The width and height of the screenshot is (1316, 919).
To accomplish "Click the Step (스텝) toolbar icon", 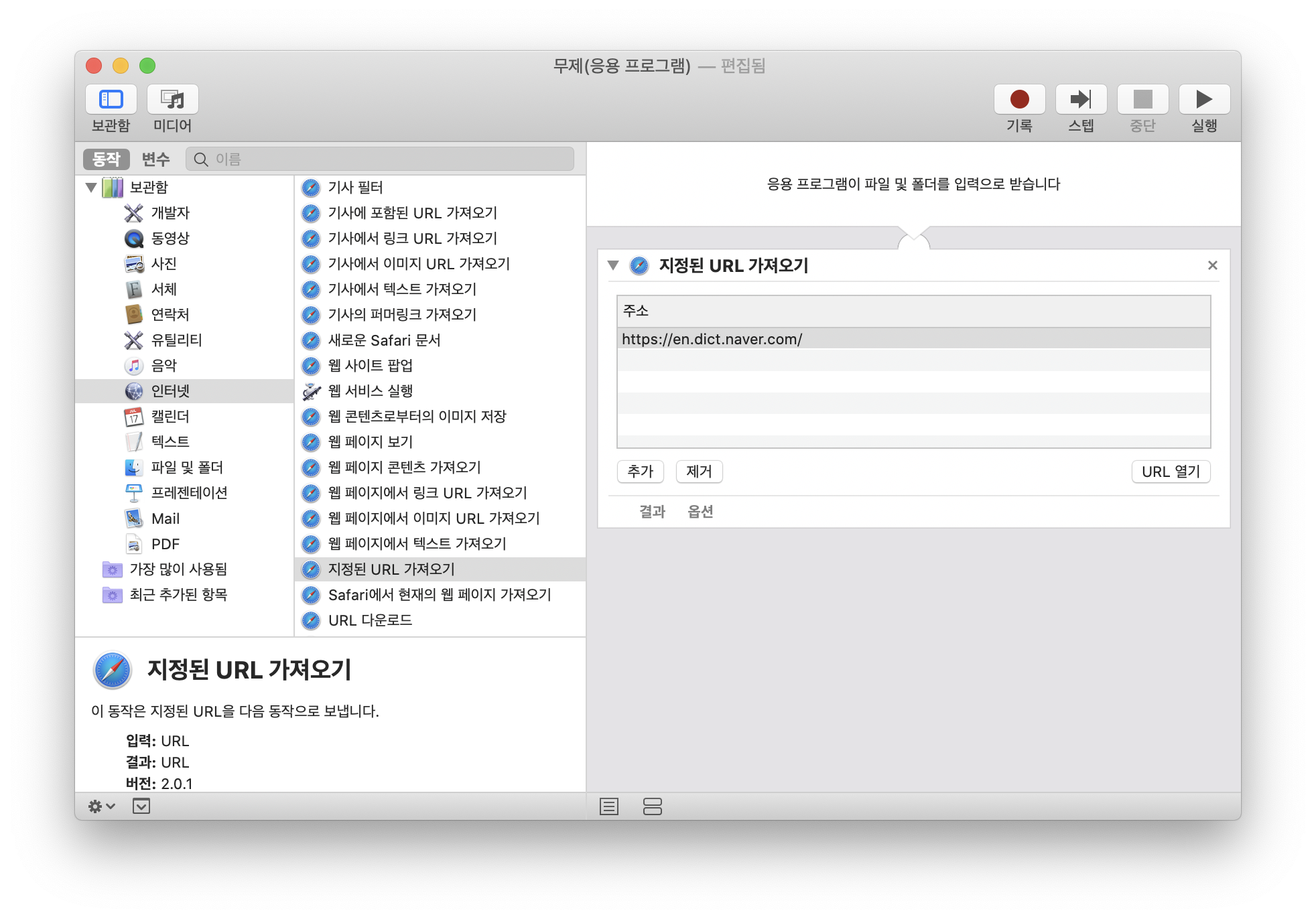I will pyautogui.click(x=1080, y=100).
